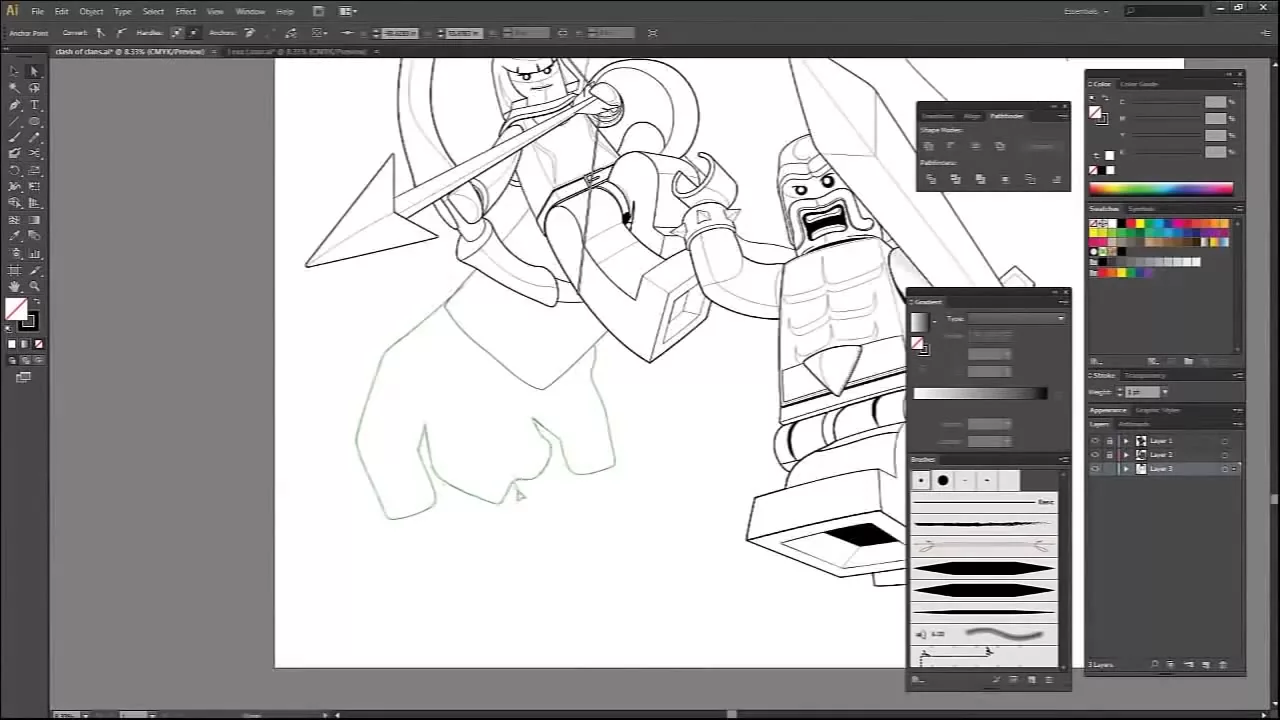
Task: Click the Expand button in Pathfinder panel
Action: pos(1042,146)
